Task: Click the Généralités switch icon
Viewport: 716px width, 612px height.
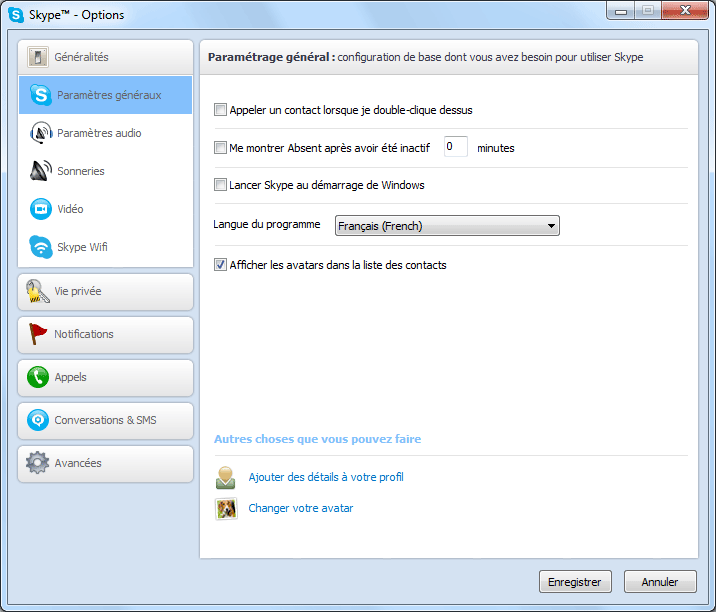Action: pyautogui.click(x=37, y=57)
